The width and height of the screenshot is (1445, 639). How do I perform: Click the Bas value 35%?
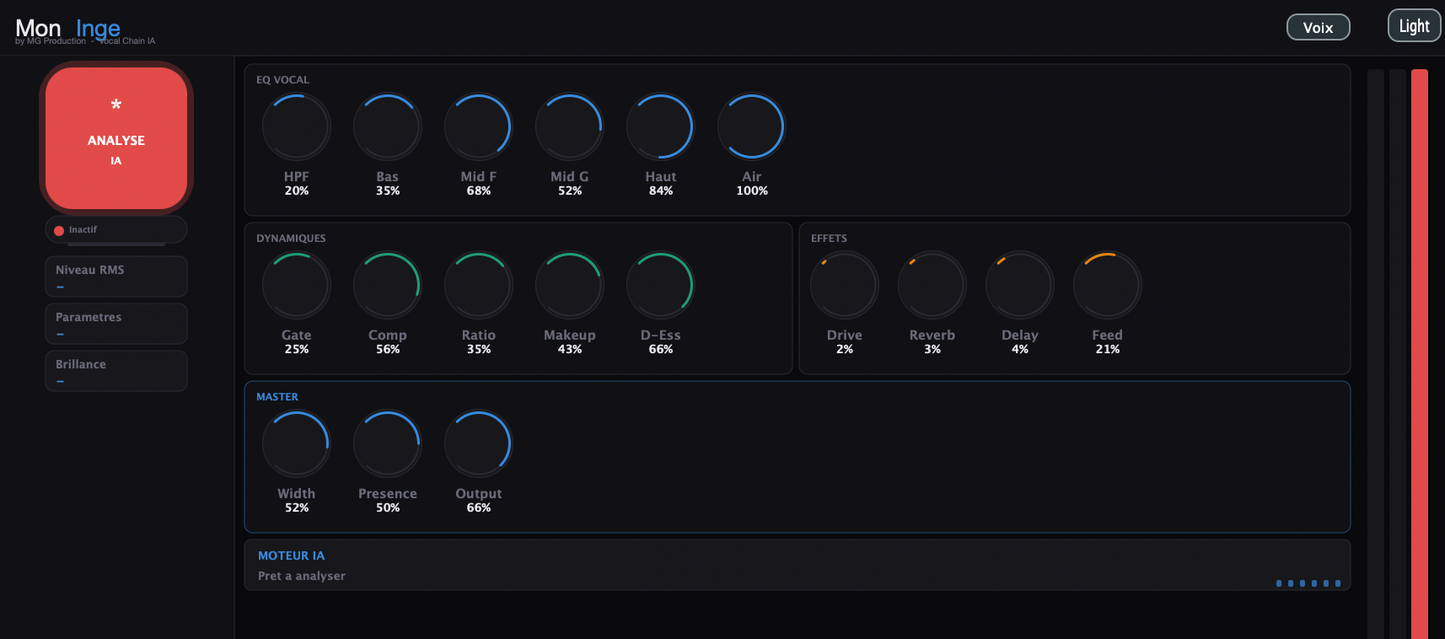click(x=388, y=191)
